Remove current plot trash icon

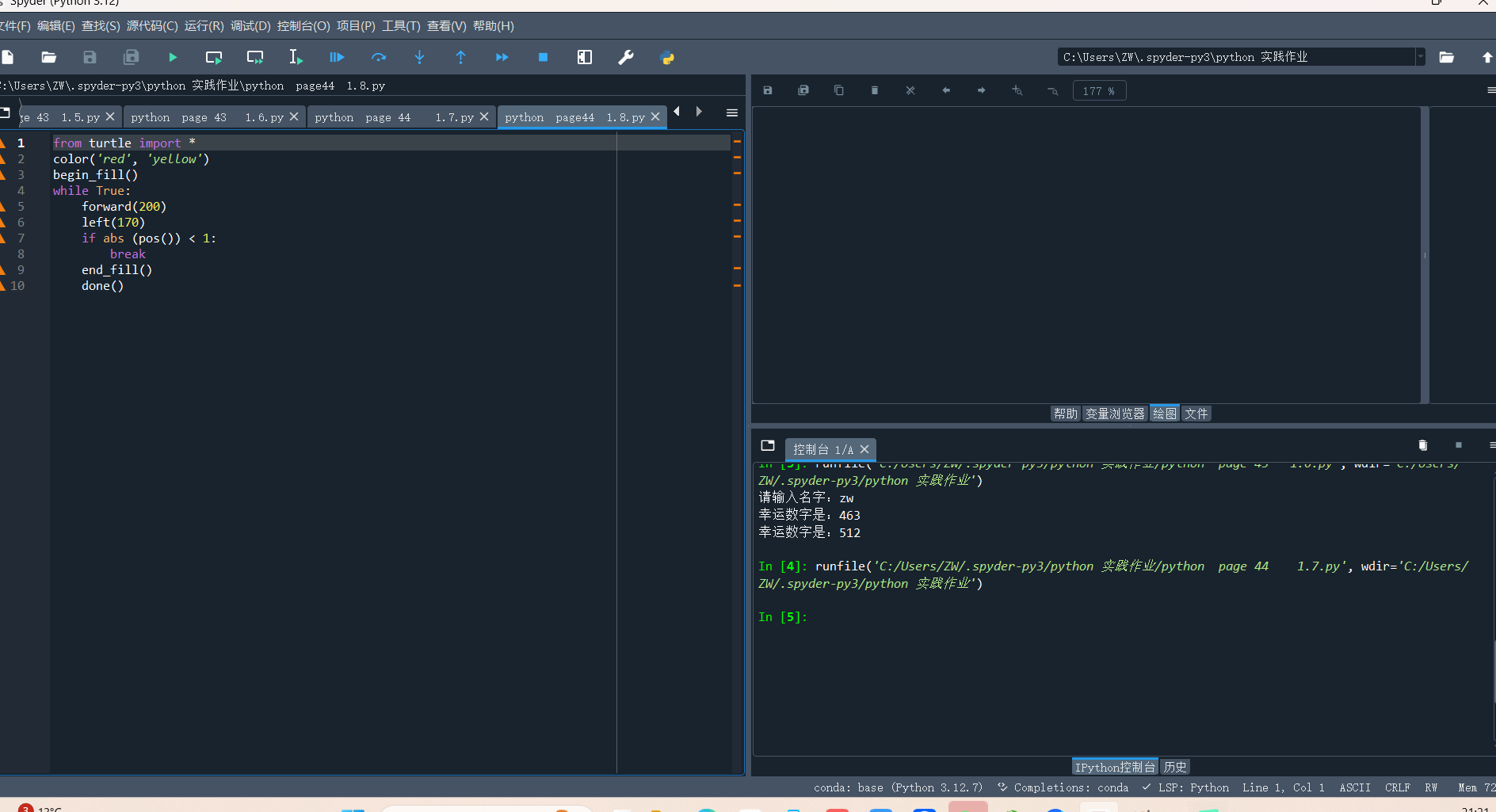[x=875, y=90]
